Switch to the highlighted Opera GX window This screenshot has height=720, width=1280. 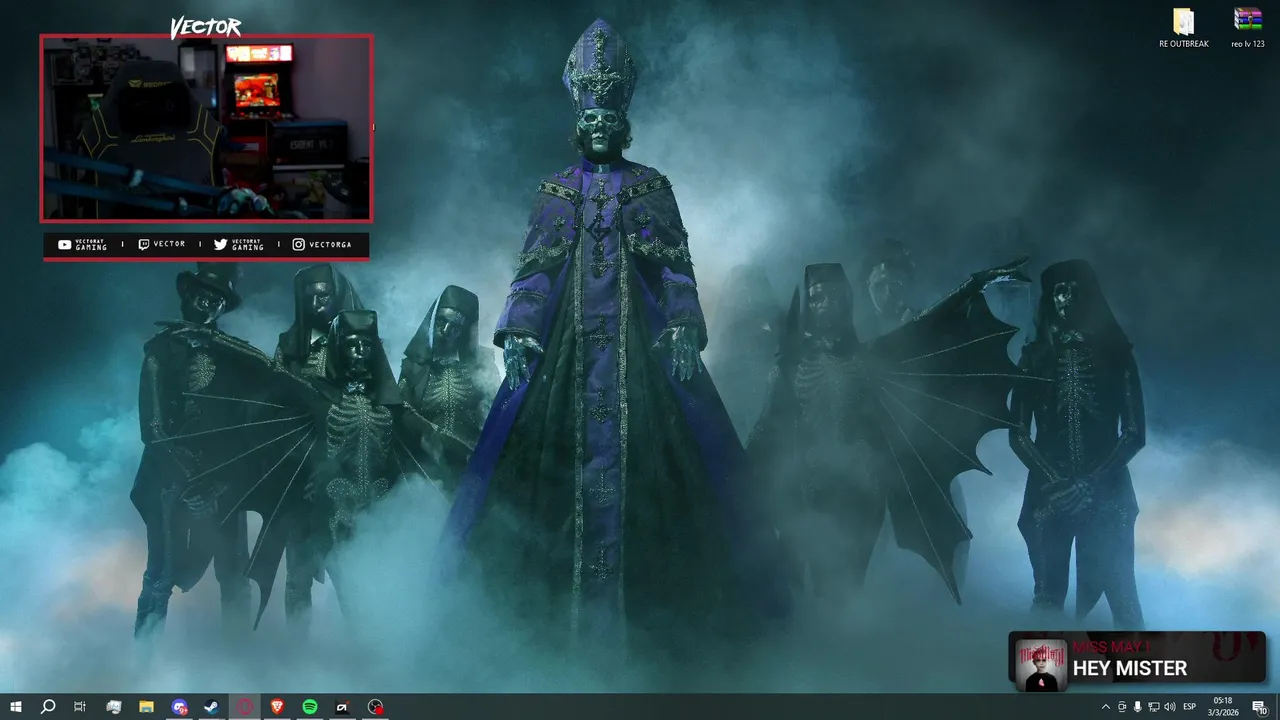click(244, 707)
